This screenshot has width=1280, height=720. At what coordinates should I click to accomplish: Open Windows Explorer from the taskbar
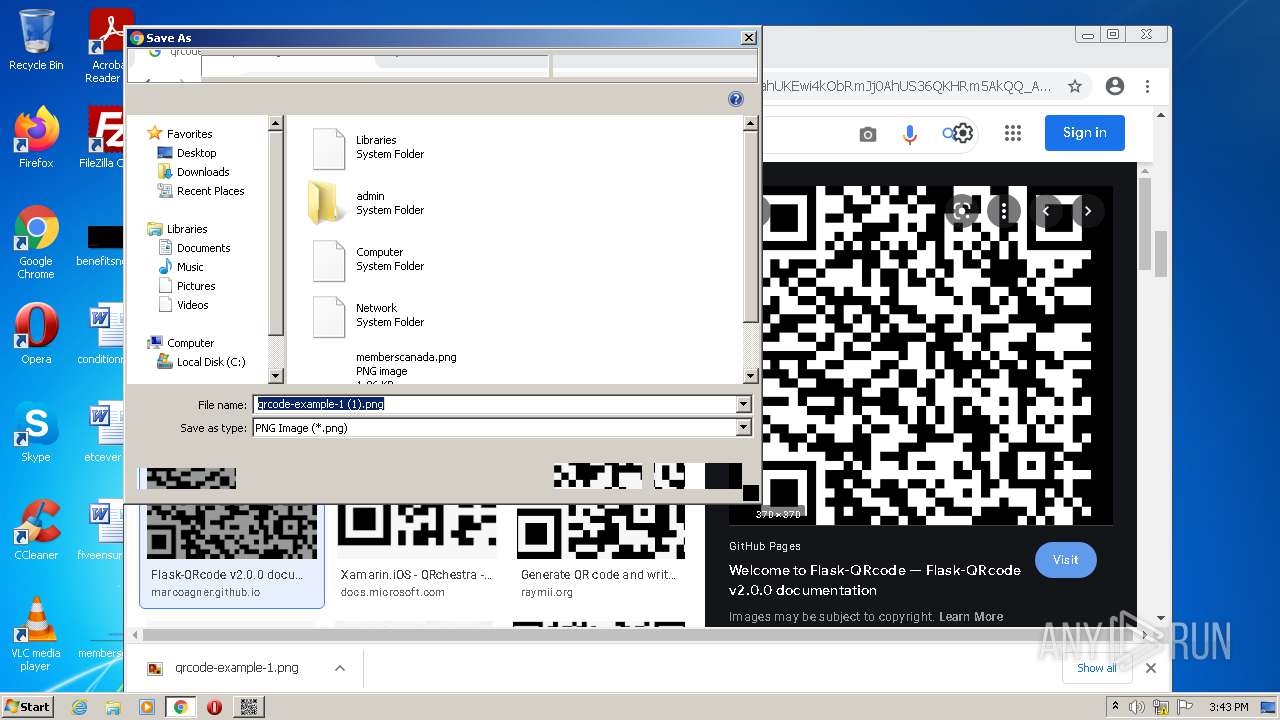click(x=113, y=707)
